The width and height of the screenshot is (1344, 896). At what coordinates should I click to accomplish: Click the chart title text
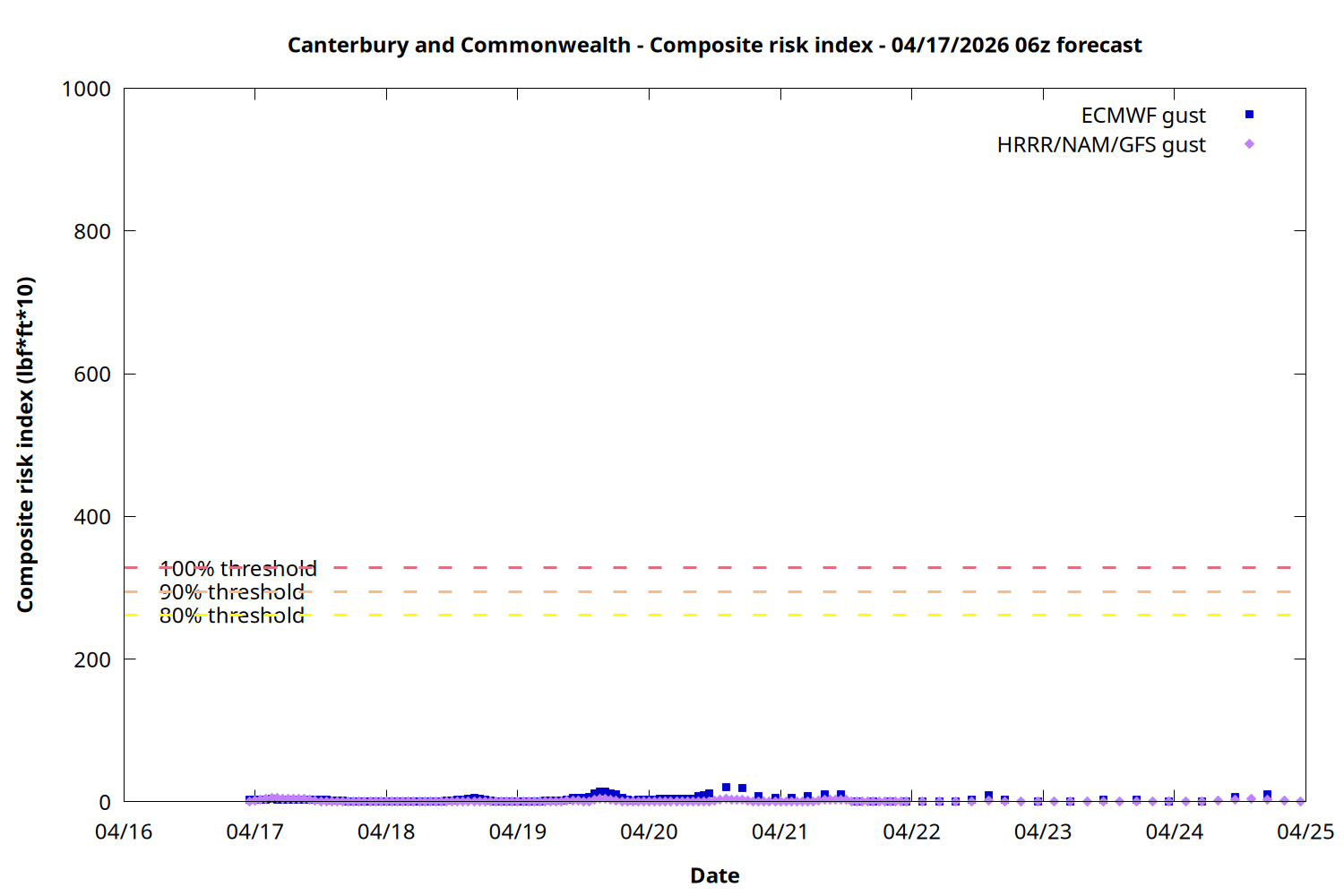[714, 46]
